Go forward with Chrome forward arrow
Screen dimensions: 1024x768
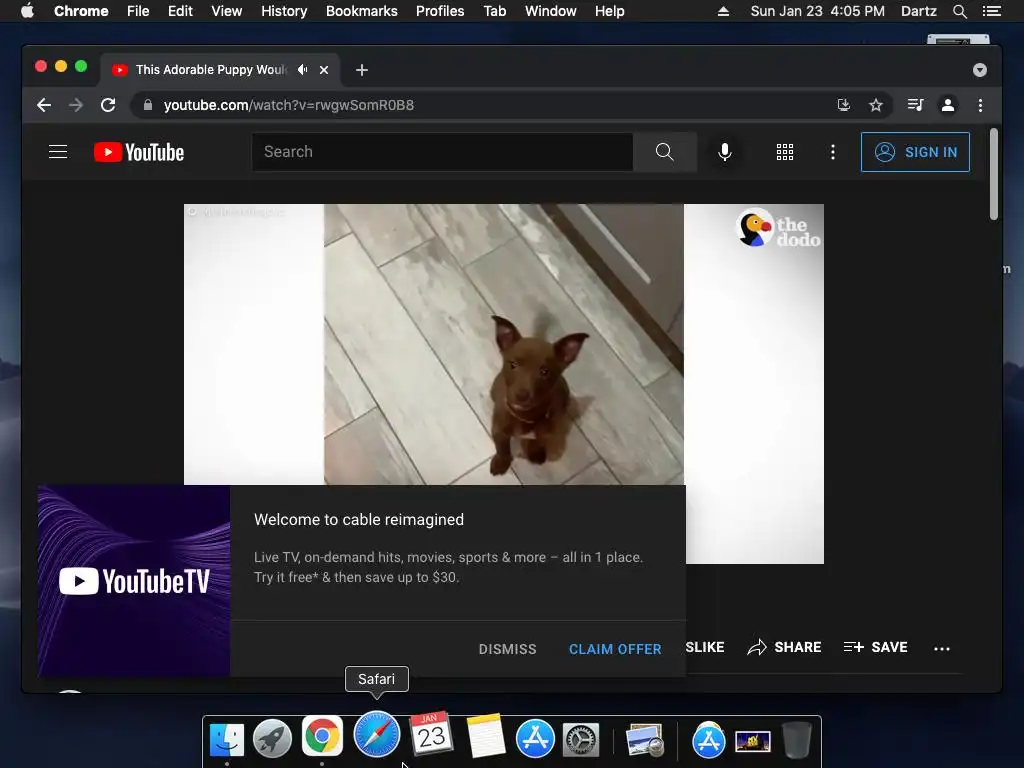[x=76, y=105]
